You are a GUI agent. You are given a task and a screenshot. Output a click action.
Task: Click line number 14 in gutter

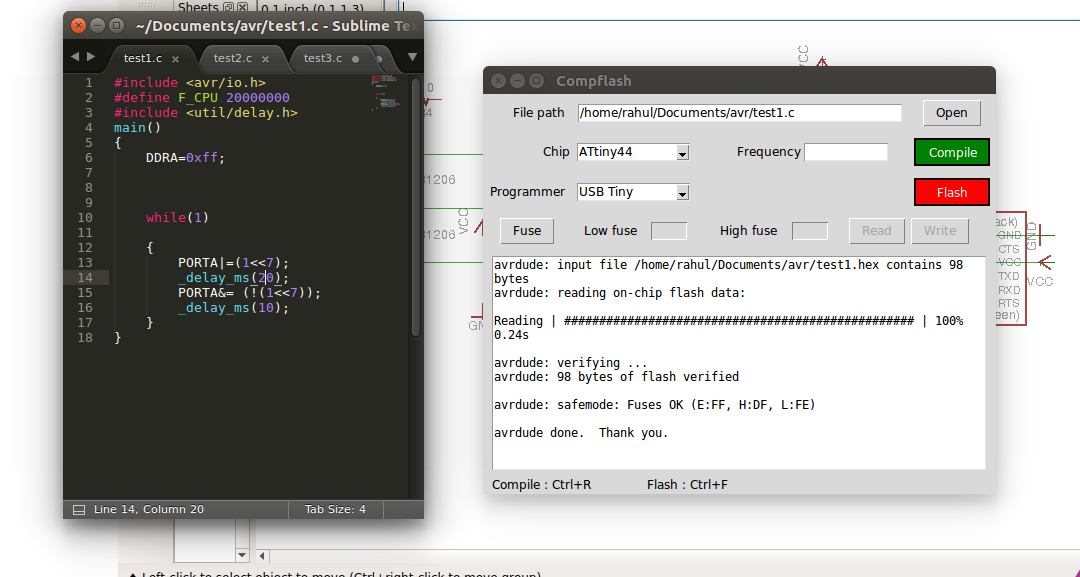pos(85,277)
